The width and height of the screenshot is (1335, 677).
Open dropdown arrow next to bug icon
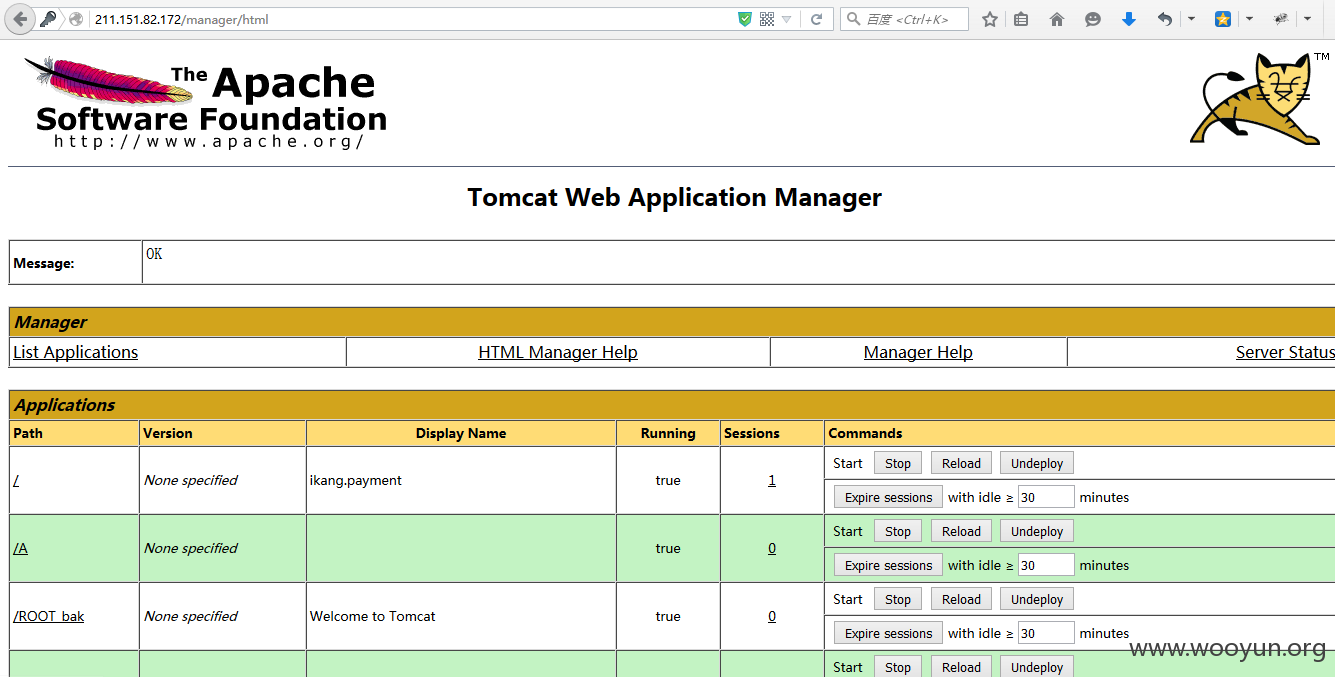tap(1307, 19)
